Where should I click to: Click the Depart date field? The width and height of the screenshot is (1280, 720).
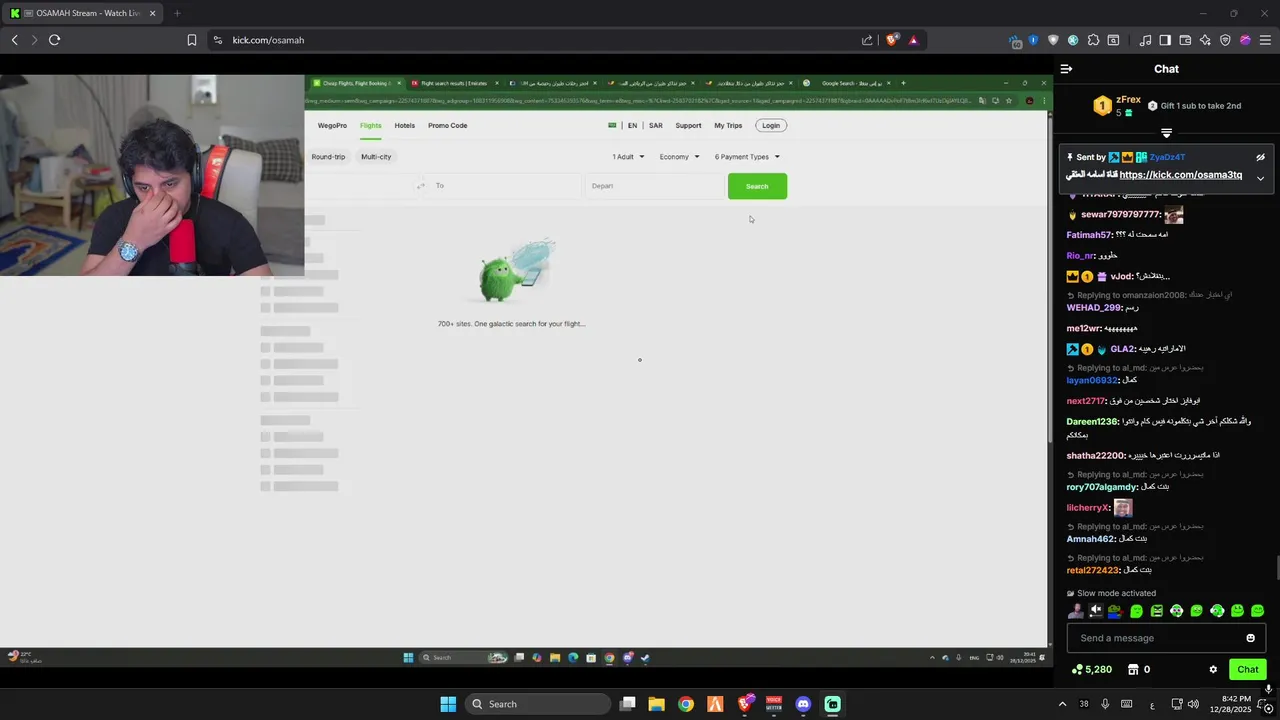(x=654, y=186)
